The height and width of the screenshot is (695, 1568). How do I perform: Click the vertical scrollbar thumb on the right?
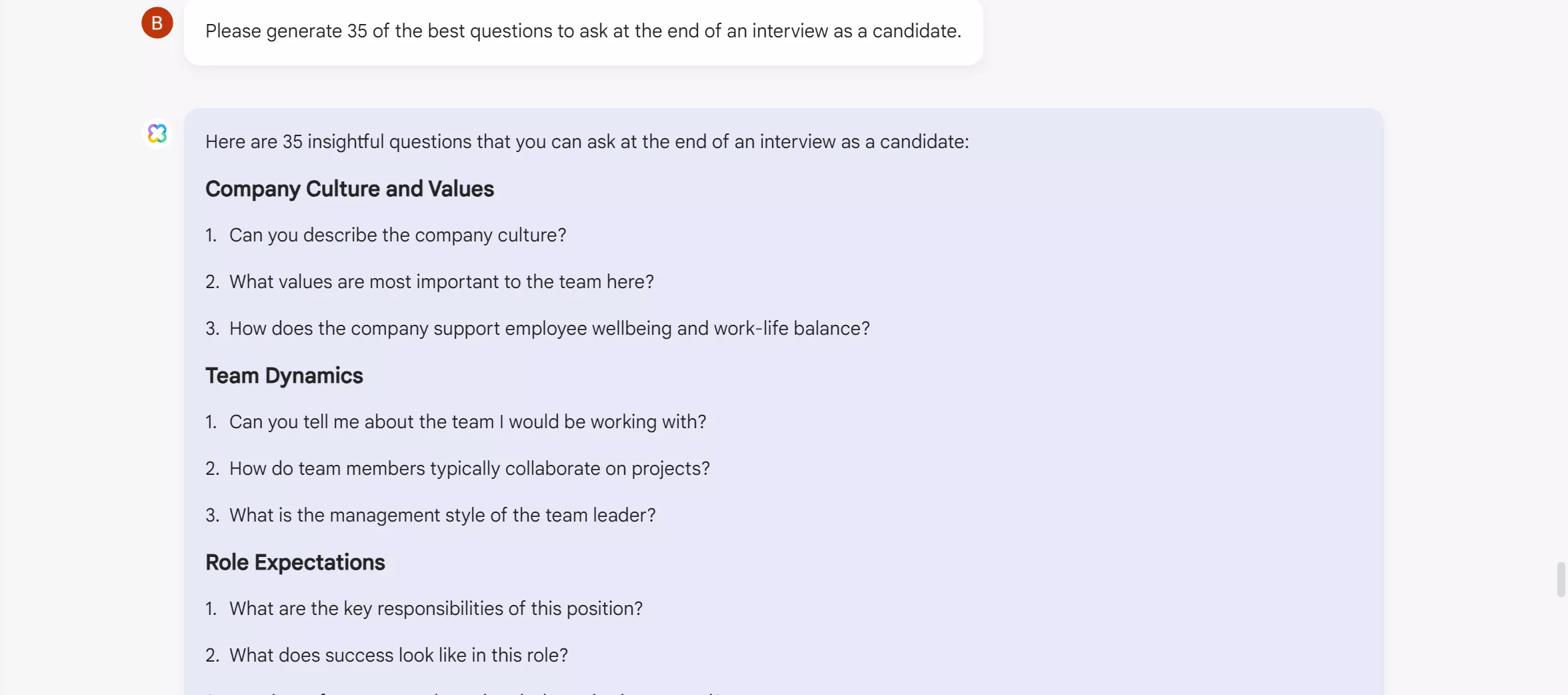pyautogui.click(x=1560, y=579)
